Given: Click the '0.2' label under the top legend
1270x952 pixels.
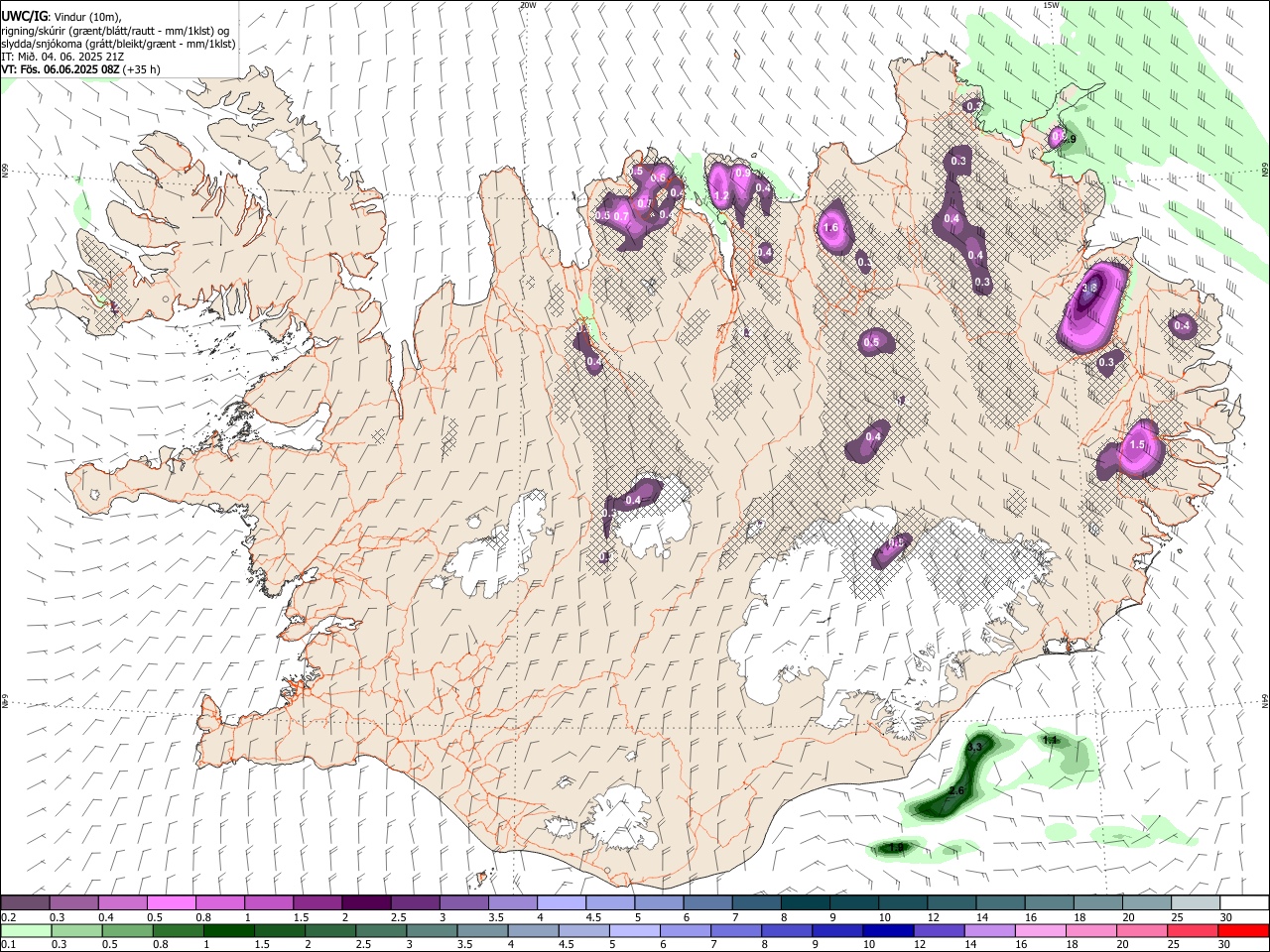Looking at the screenshot, I should (x=9, y=917).
